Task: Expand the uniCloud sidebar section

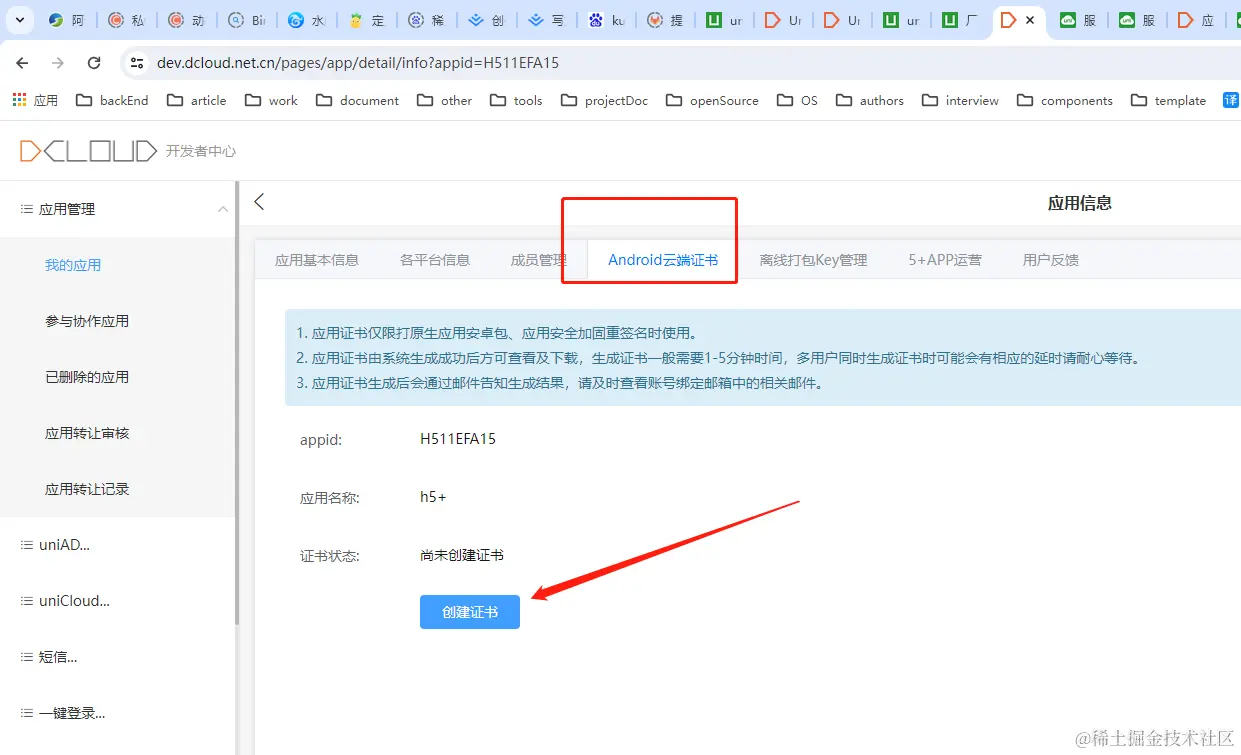Action: [x=117, y=601]
